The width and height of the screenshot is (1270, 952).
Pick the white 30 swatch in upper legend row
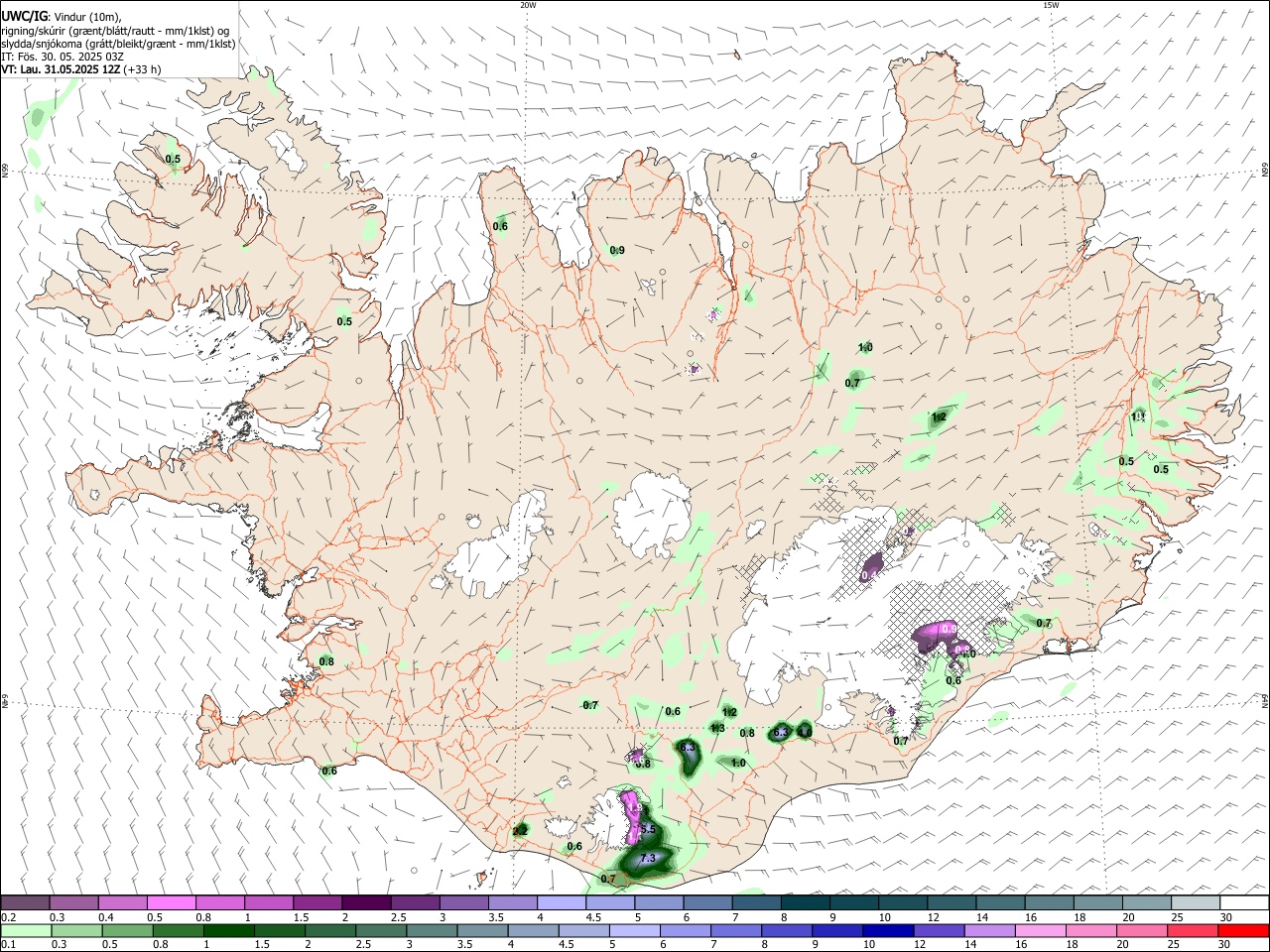coord(1244,902)
